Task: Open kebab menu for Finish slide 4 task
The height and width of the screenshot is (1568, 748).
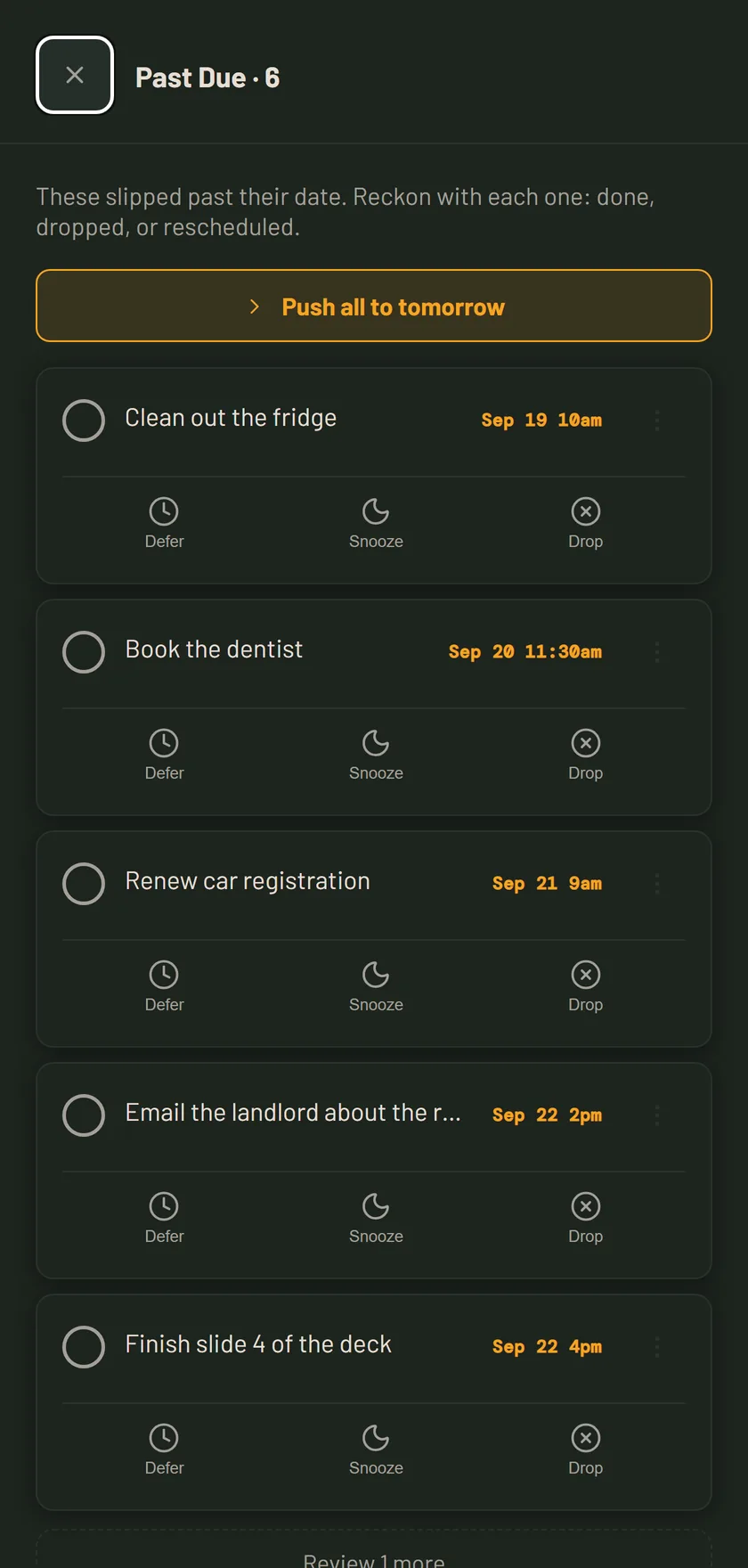Action: tap(657, 1347)
